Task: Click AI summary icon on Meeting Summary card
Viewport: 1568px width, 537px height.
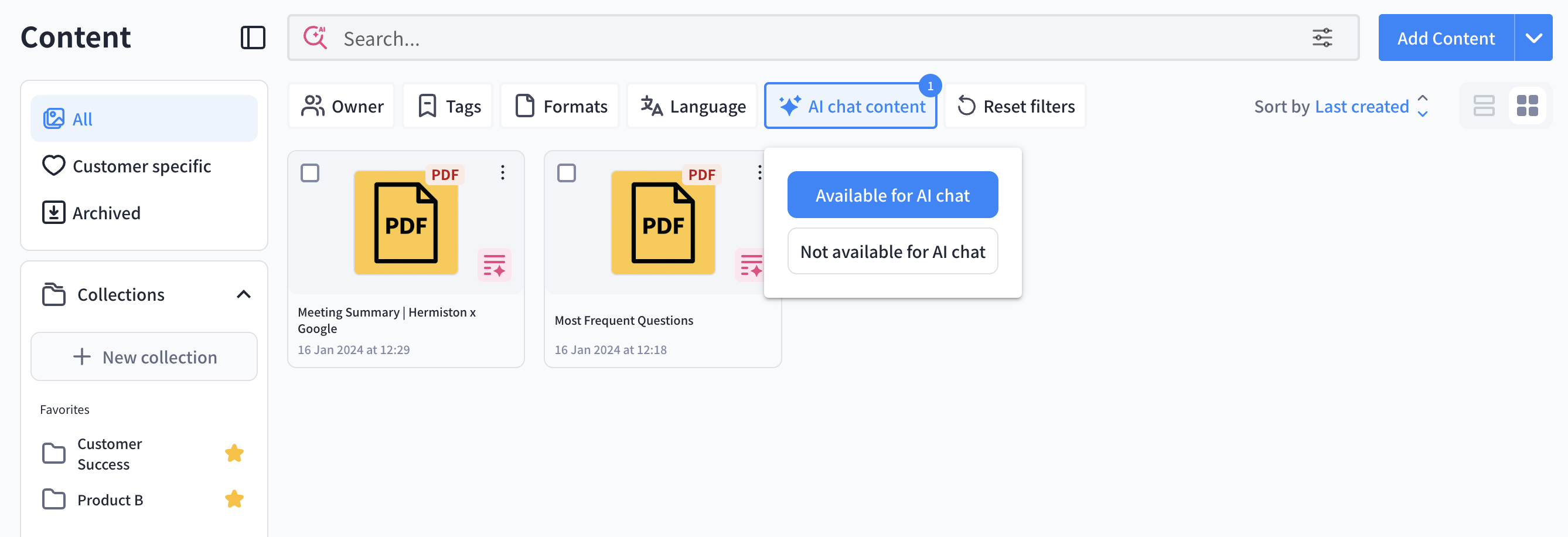Action: click(x=493, y=266)
